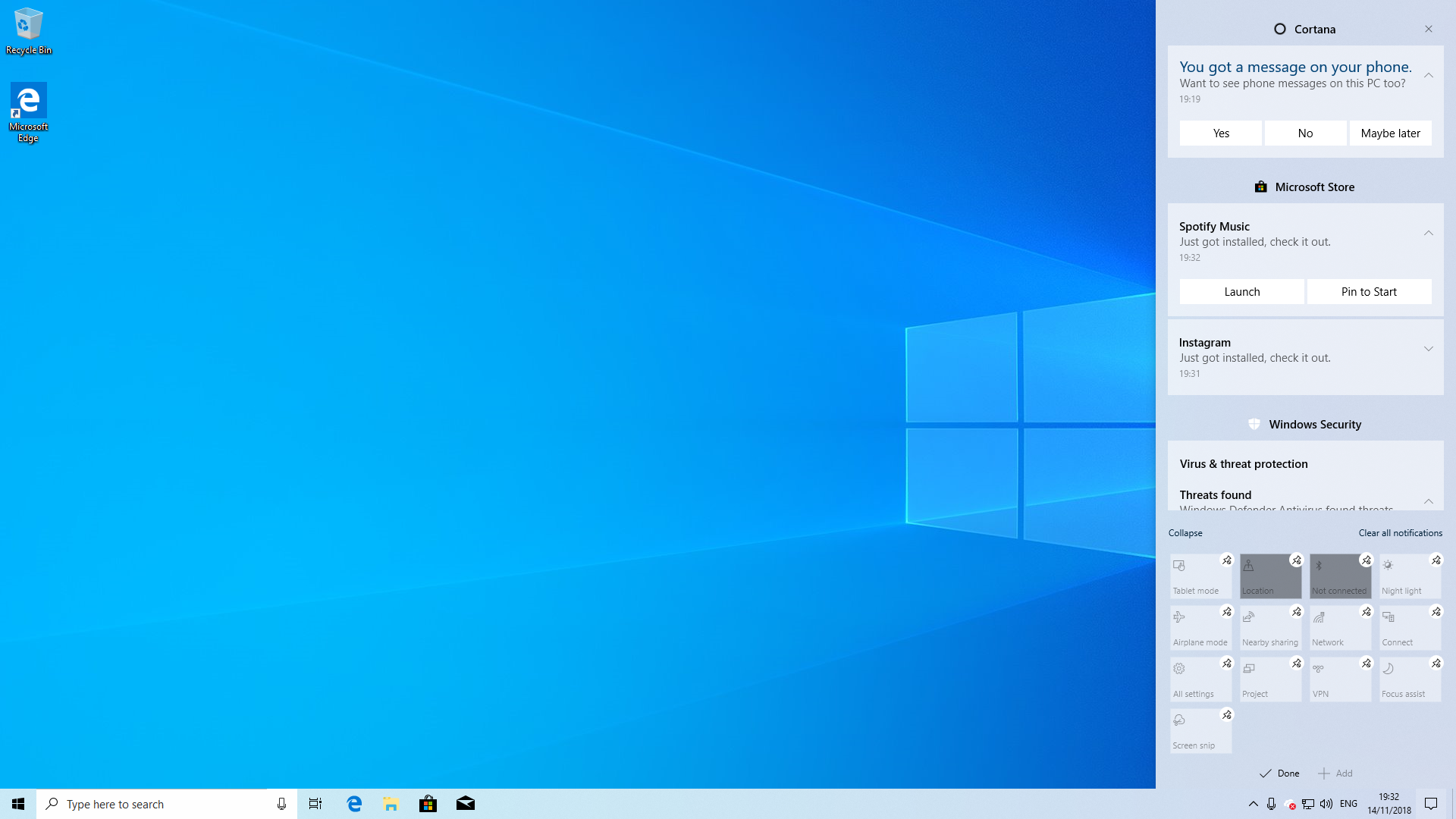Collapse the Spotify Music notification
The width and height of the screenshot is (1456, 819).
[1429, 233]
